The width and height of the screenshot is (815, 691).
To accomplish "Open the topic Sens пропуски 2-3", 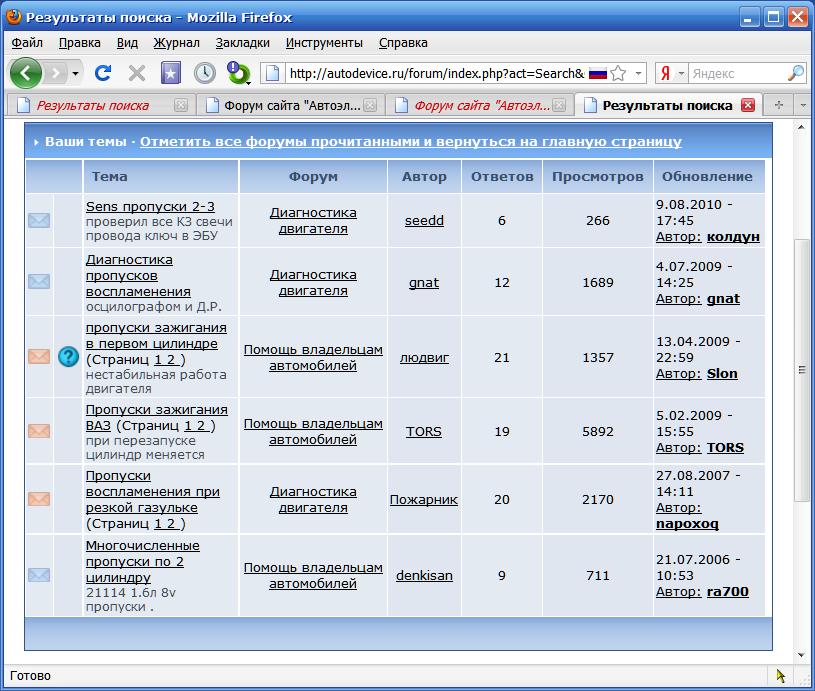I will (150, 206).
